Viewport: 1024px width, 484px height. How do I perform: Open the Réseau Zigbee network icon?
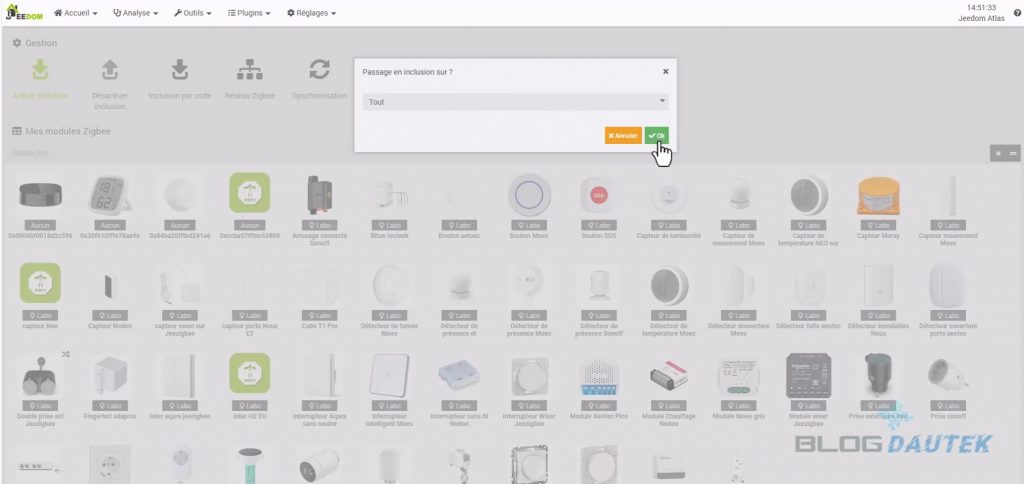249,70
